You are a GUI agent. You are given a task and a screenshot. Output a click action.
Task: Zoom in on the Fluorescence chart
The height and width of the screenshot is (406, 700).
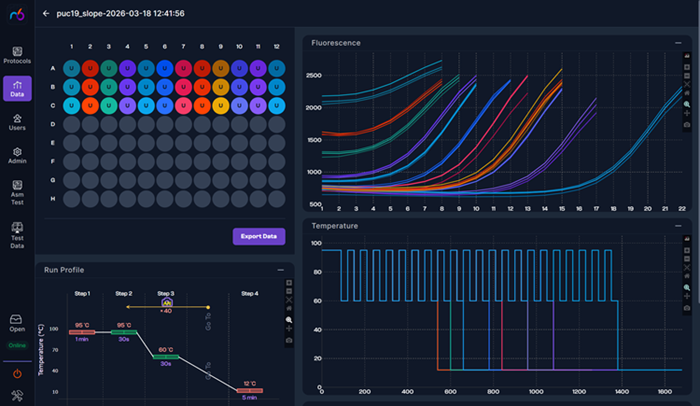click(687, 67)
